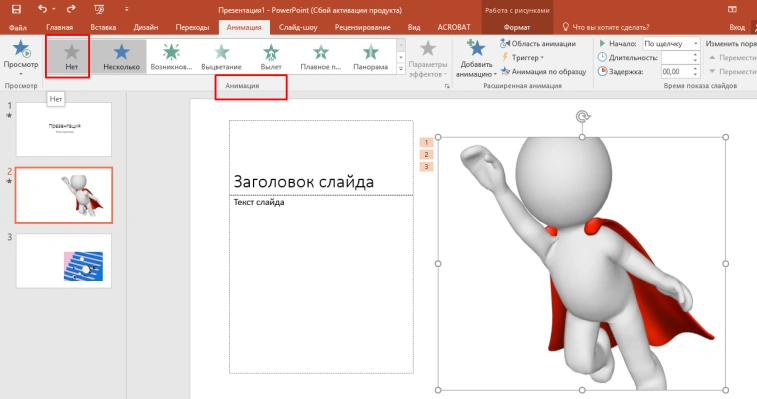Click the superhero figure picture on slide
The height and width of the screenshot is (399, 757).
pyautogui.click(x=582, y=264)
